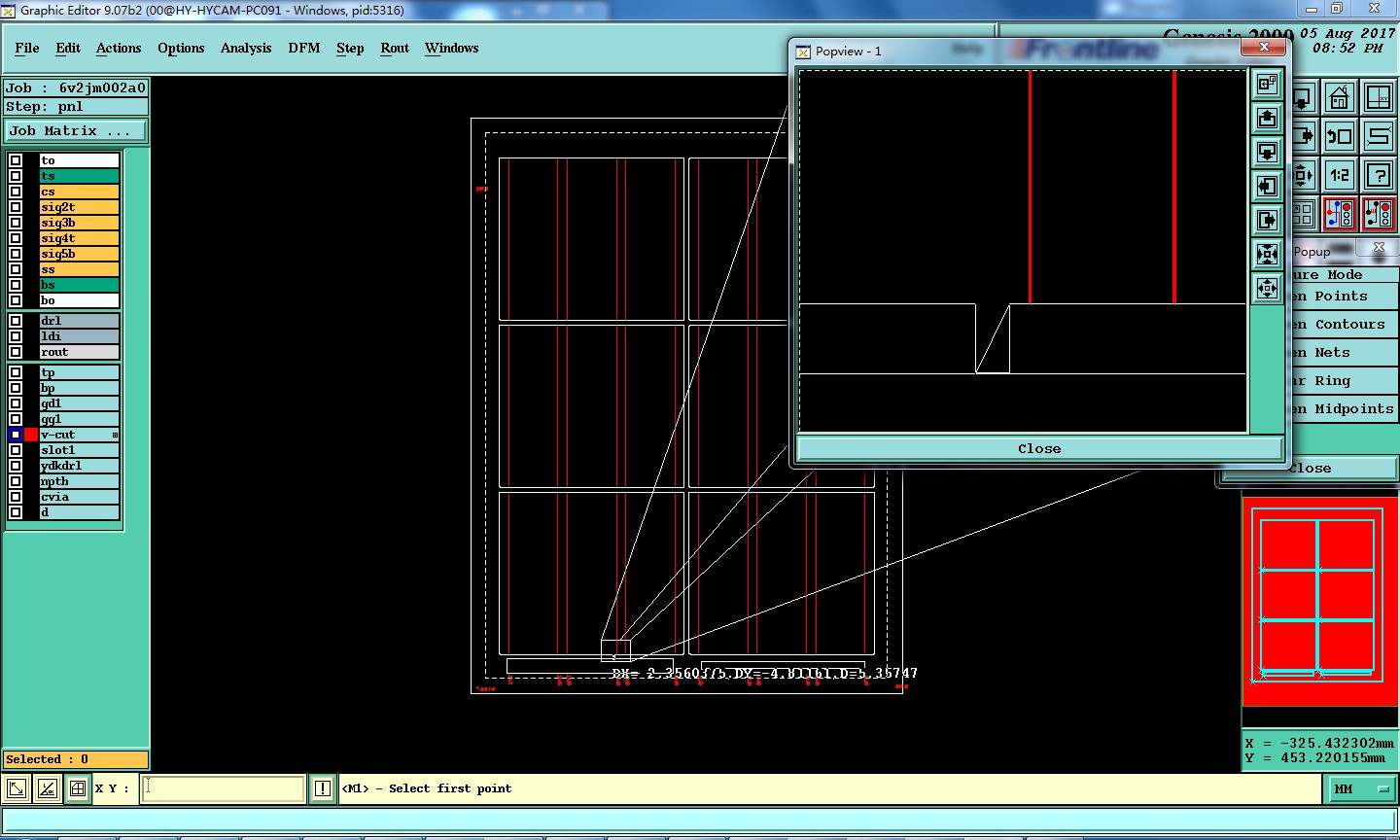The image size is (1400, 840).
Task: Click the undo zoom (previous view) icon
Action: [1340, 136]
